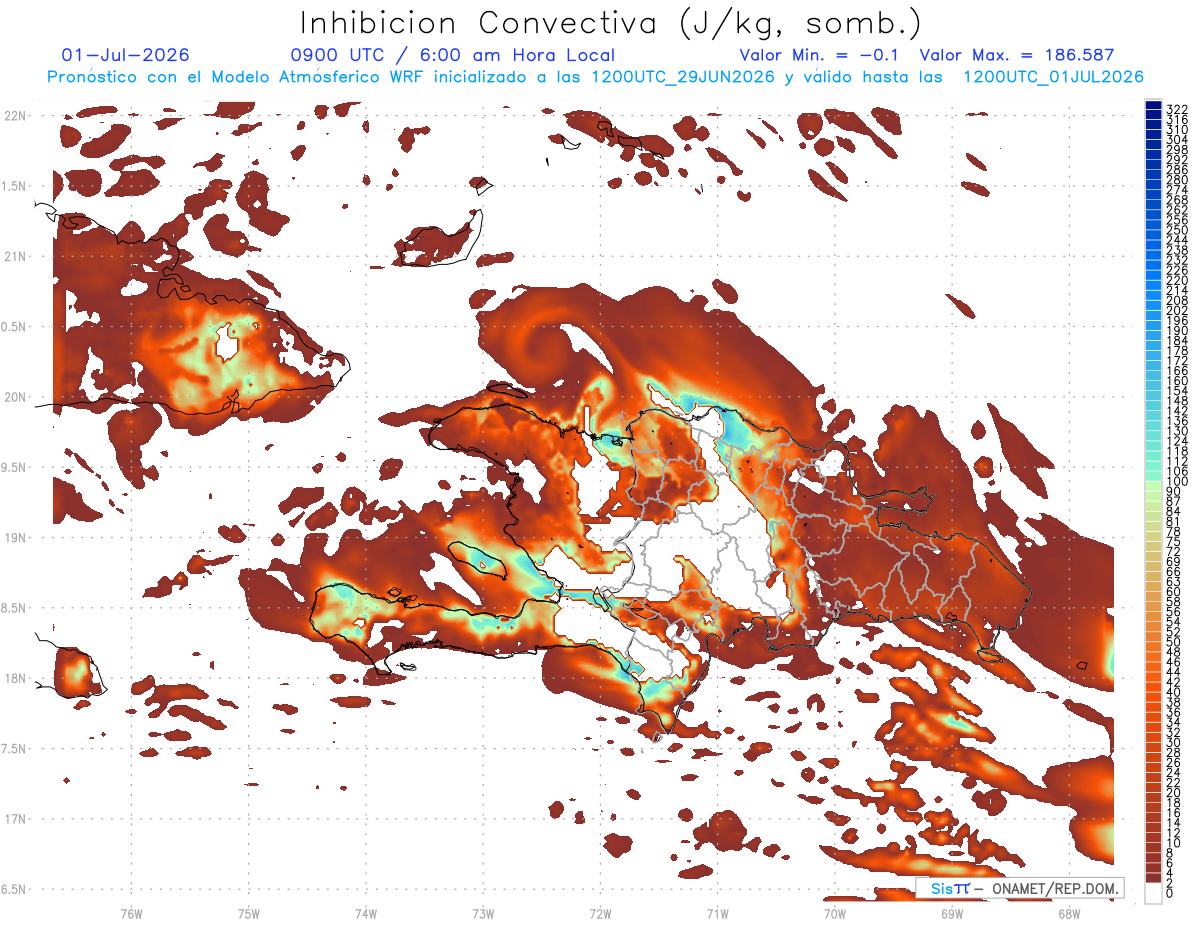The height and width of the screenshot is (927, 1200).
Task: Click the '20N' latitude label
Action: pos(16,397)
